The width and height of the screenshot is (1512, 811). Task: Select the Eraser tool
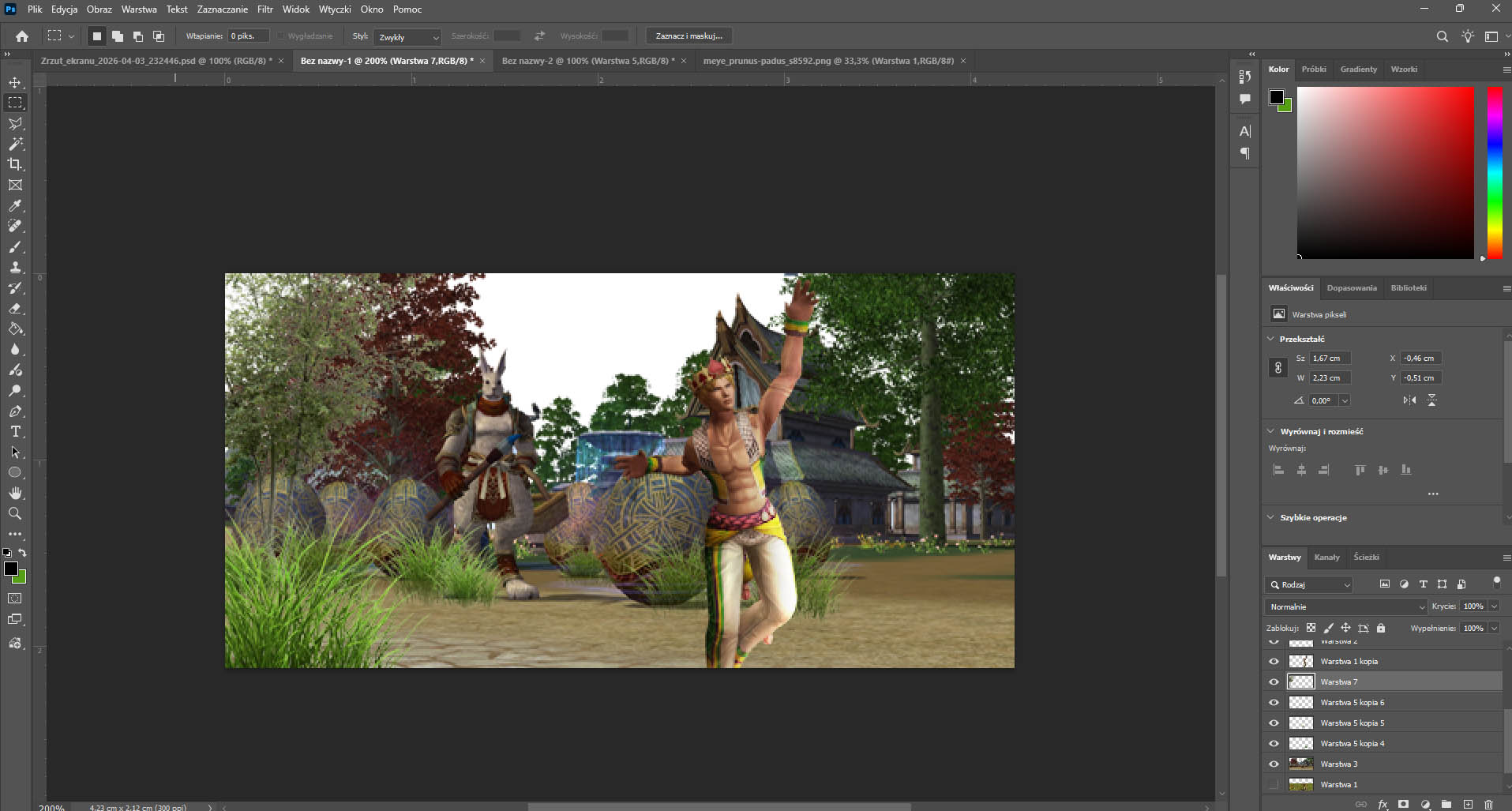tap(15, 309)
